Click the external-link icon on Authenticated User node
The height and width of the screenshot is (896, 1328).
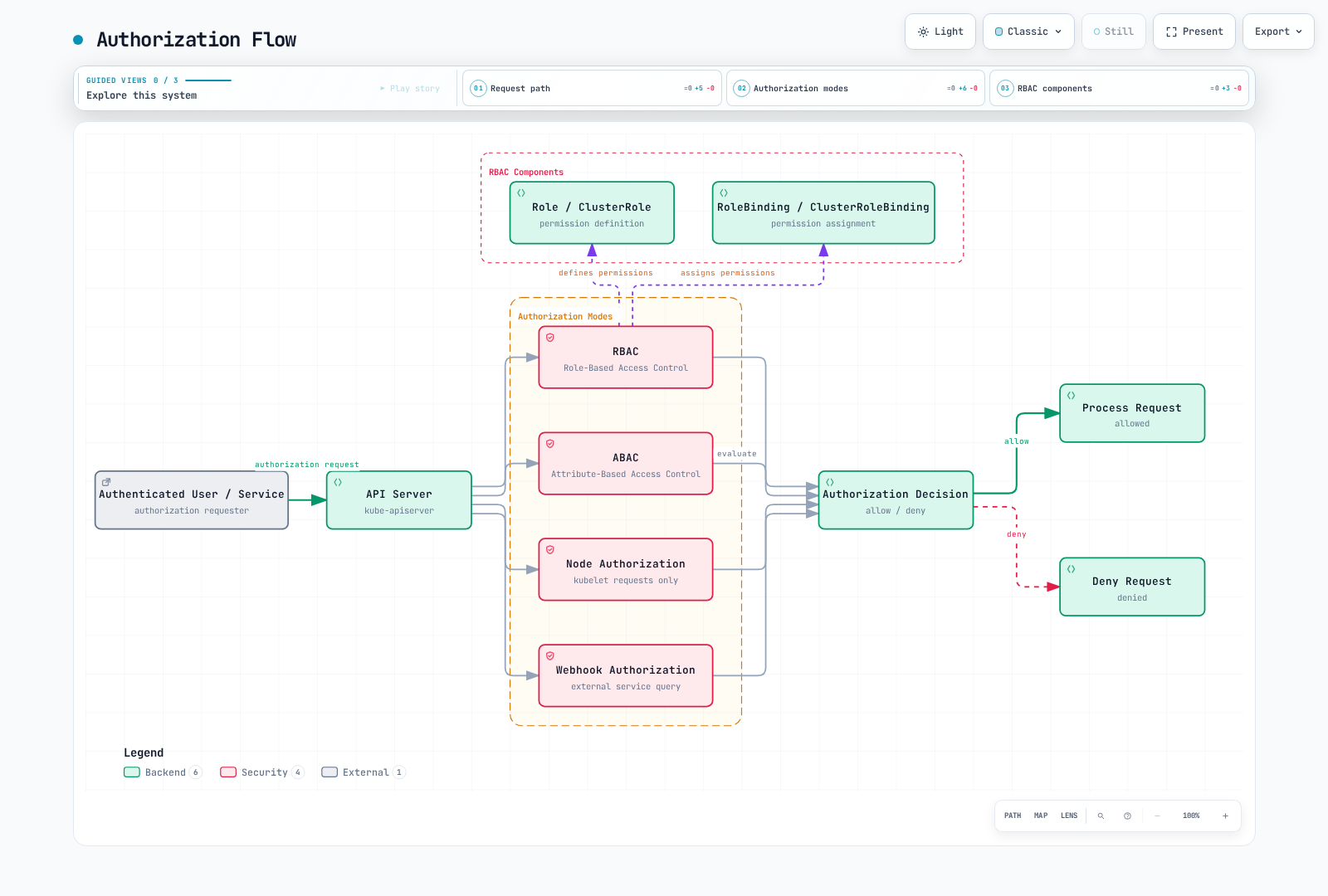click(x=106, y=482)
